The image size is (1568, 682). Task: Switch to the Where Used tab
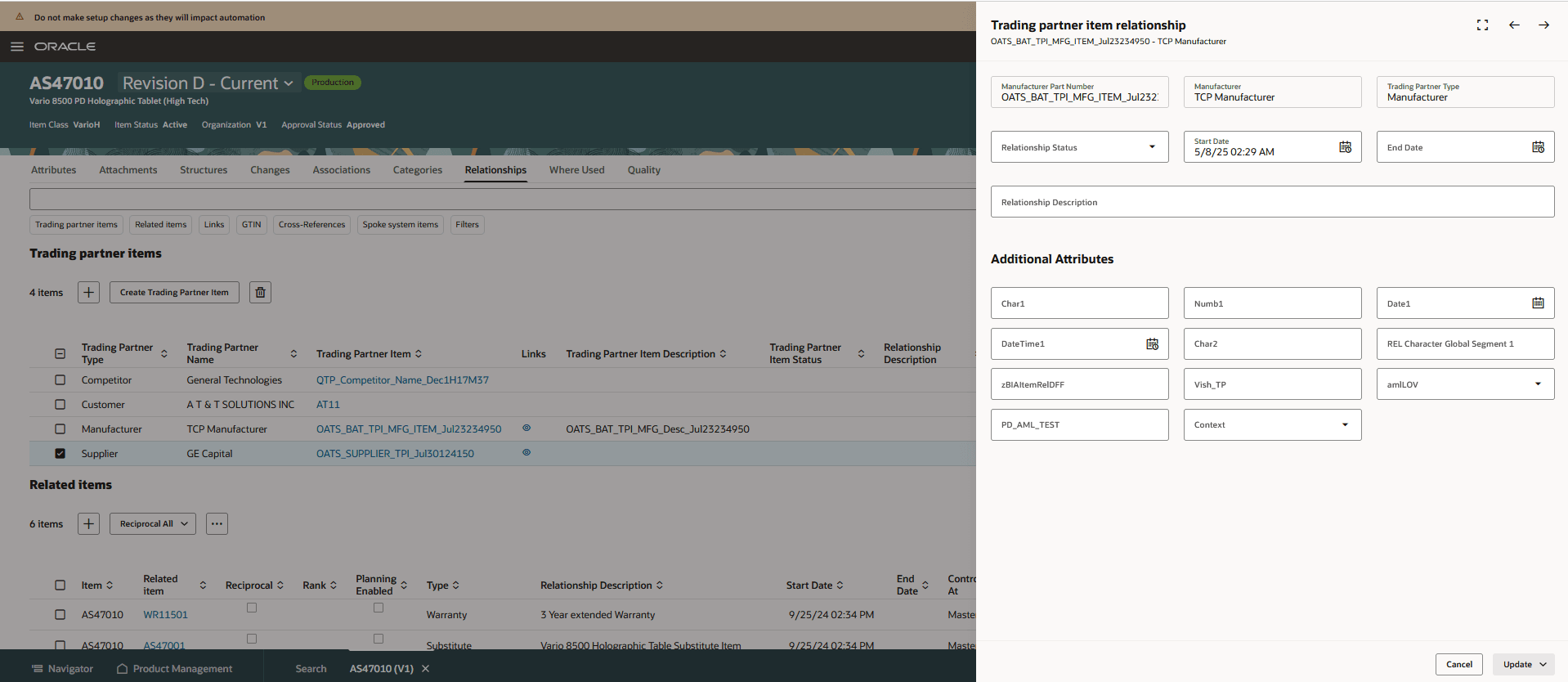pos(577,170)
